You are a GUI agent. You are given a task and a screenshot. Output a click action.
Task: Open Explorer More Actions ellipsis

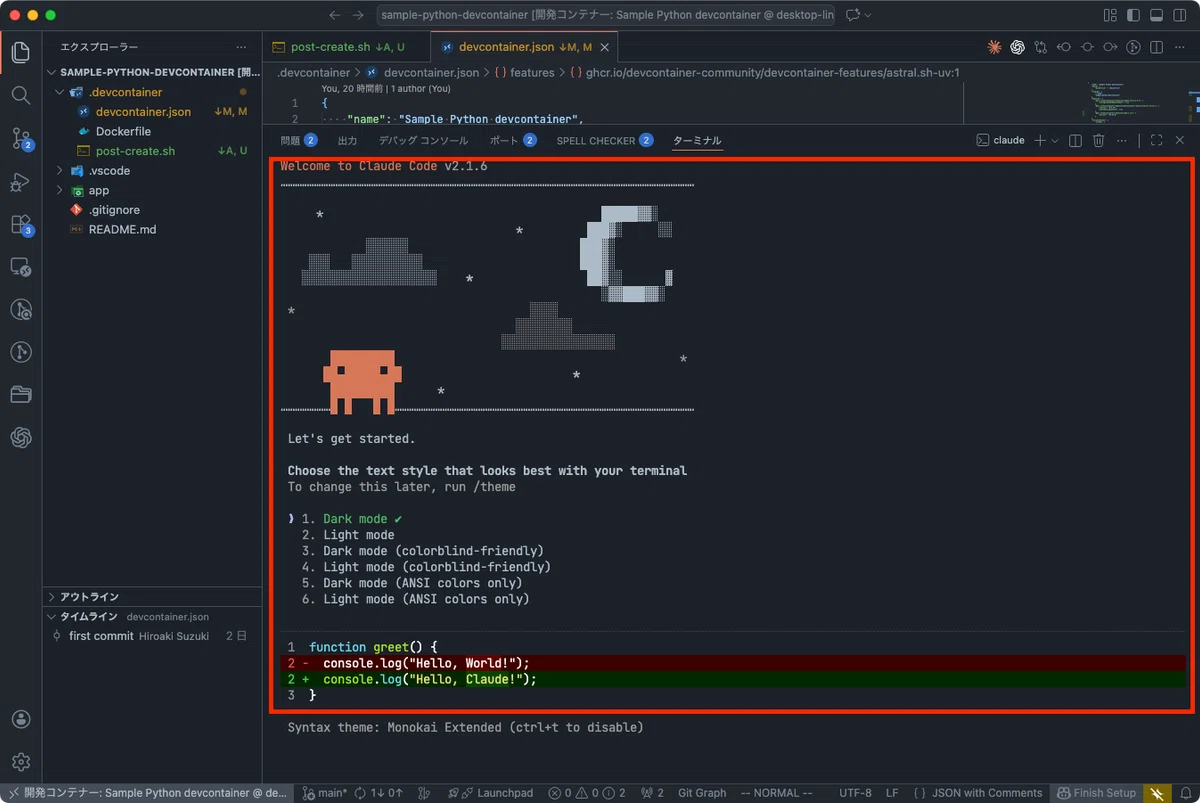[x=241, y=47]
